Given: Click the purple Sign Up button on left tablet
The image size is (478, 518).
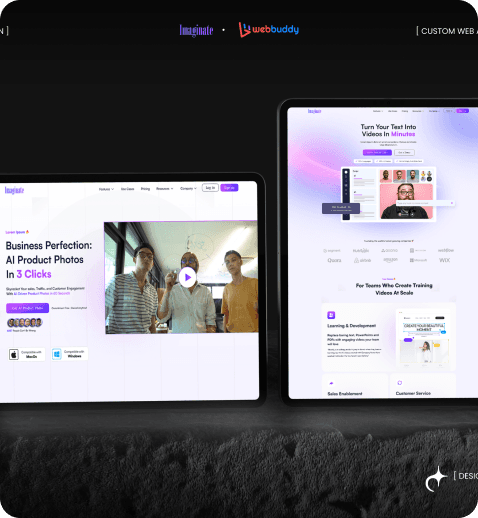Looking at the screenshot, I should [x=229, y=188].
